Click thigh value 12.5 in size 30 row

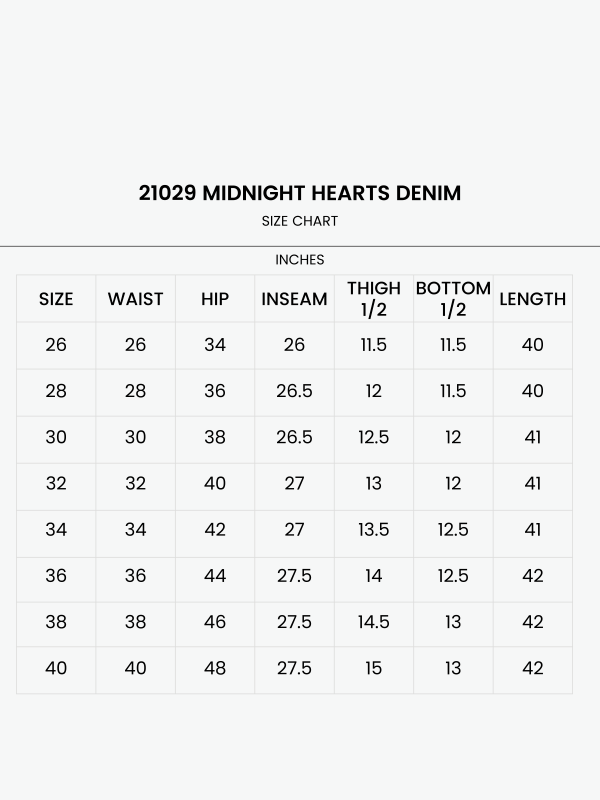pyautogui.click(x=374, y=437)
